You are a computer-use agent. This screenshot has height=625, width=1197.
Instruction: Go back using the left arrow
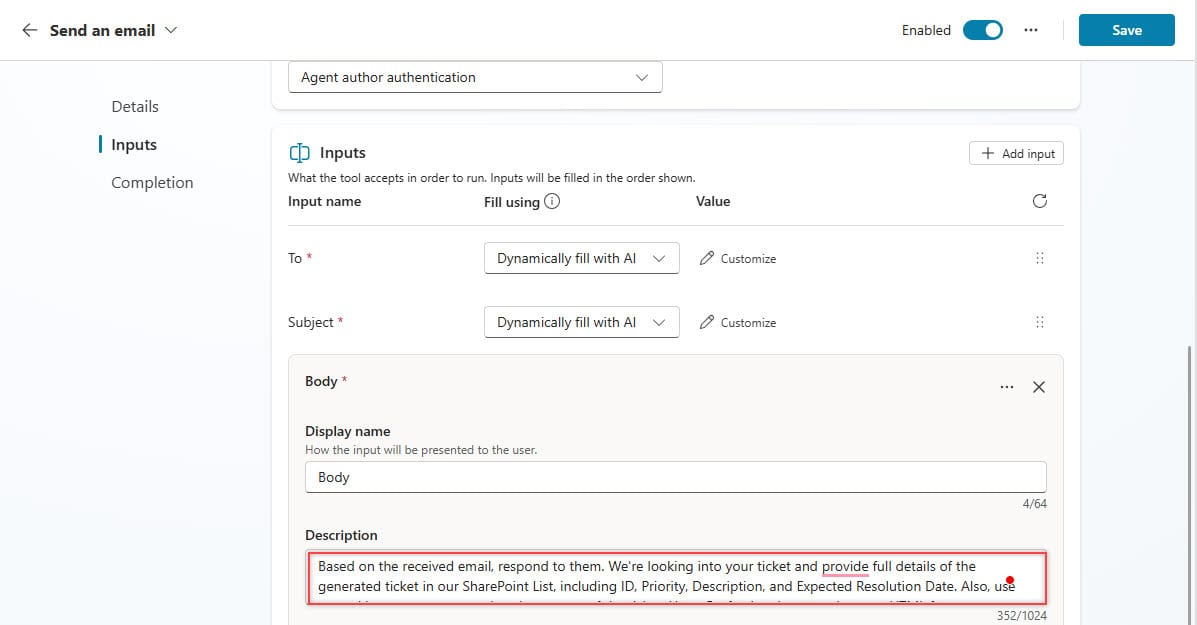tap(30, 31)
